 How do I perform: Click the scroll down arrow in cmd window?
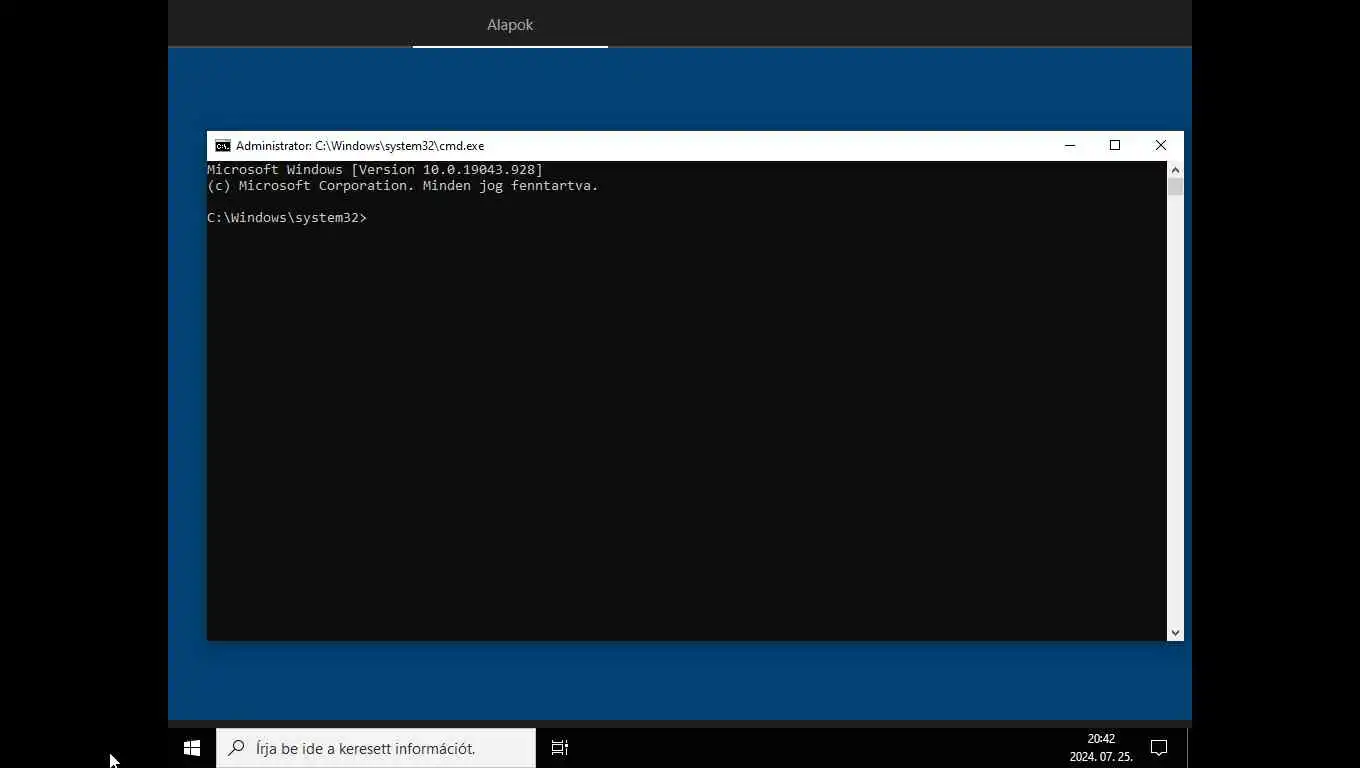coord(1175,633)
